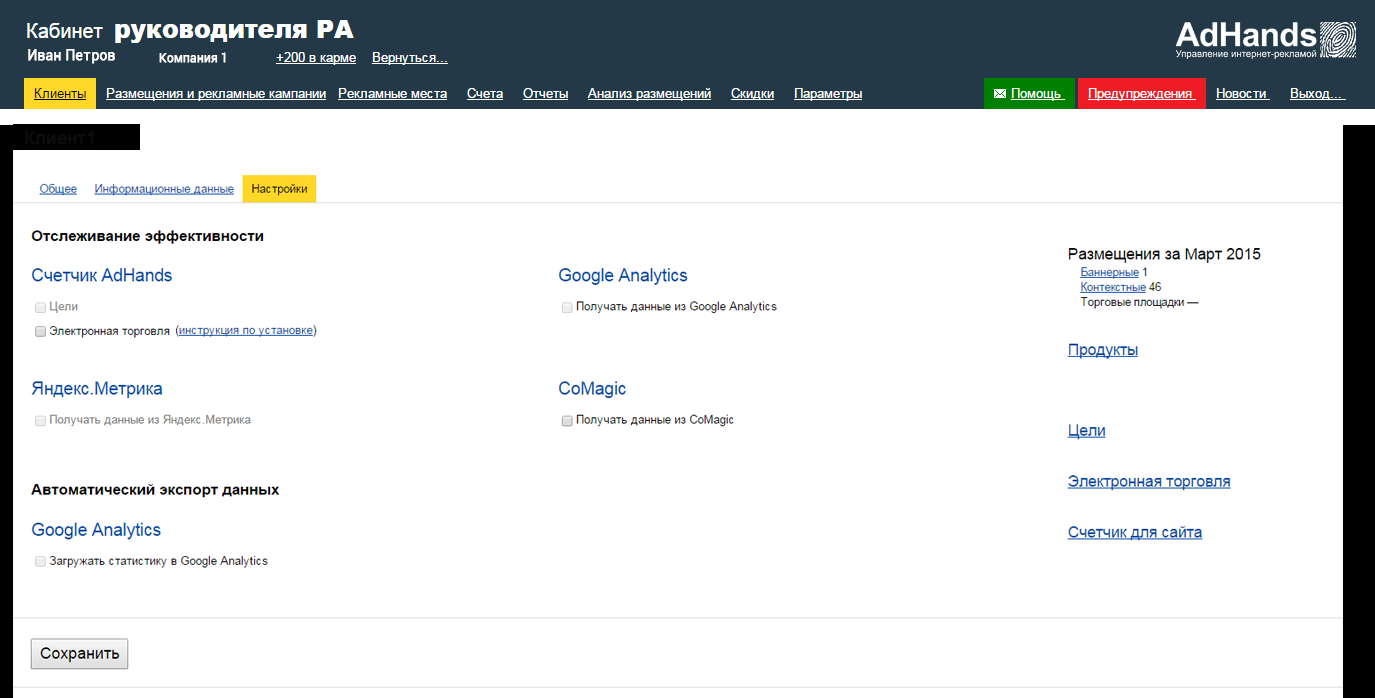This screenshot has width=1375, height=698.
Task: Click the Вернуться... link in header
Action: pos(409,58)
